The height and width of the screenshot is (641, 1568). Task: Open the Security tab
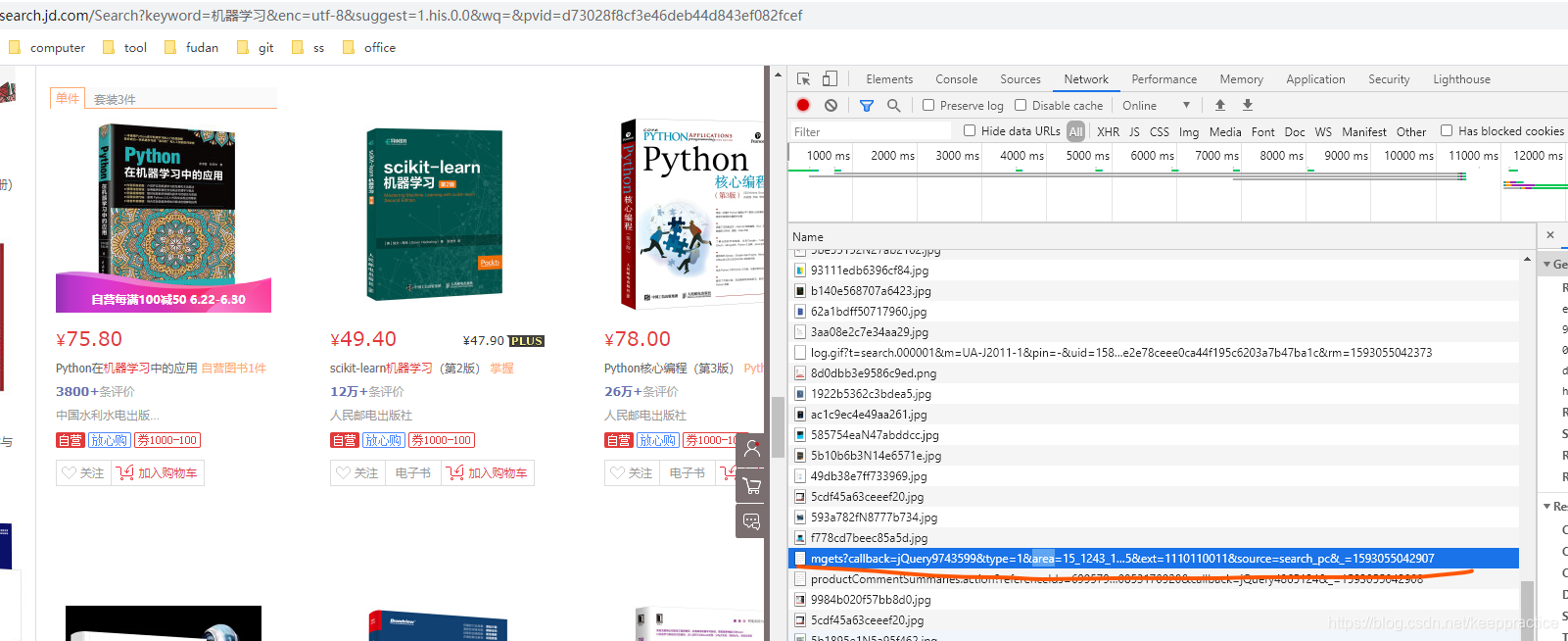pyautogui.click(x=1389, y=79)
